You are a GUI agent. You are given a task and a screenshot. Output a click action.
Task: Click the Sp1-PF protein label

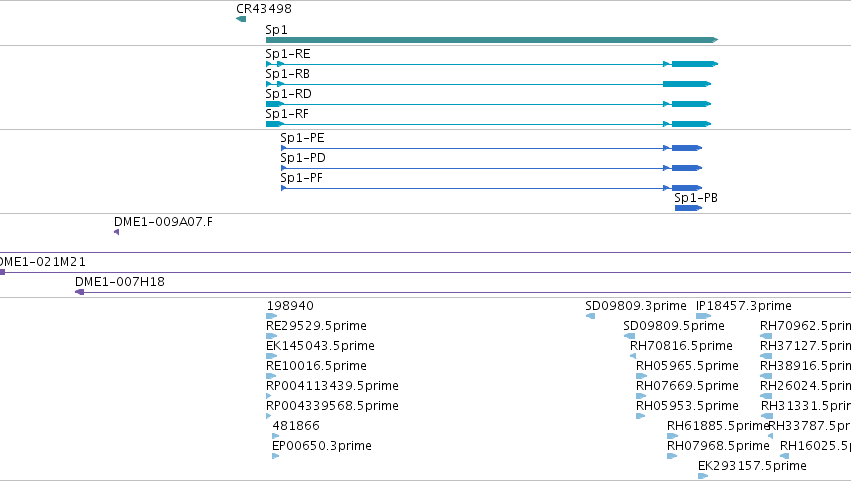click(301, 178)
